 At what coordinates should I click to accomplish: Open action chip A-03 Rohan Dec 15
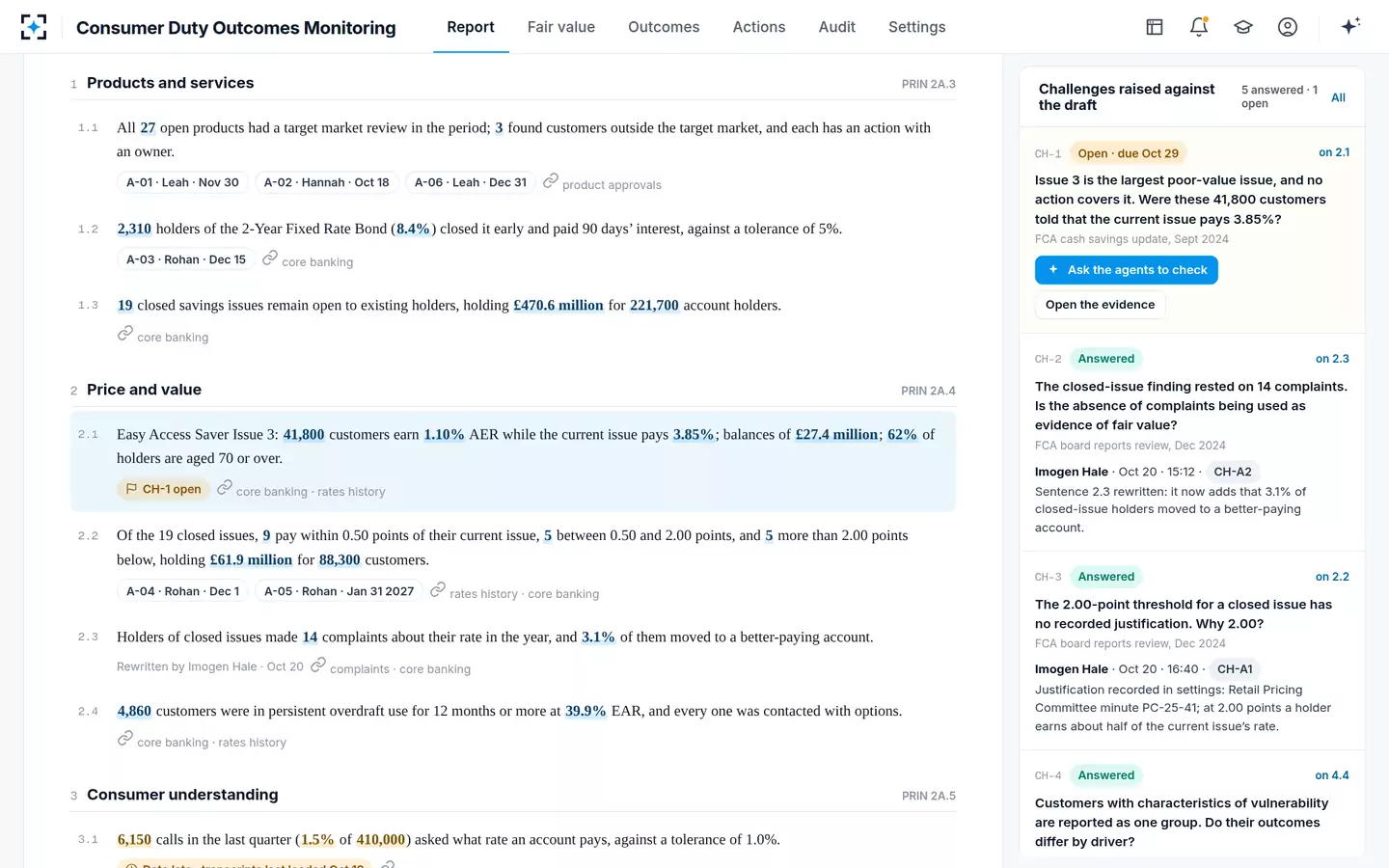click(186, 259)
